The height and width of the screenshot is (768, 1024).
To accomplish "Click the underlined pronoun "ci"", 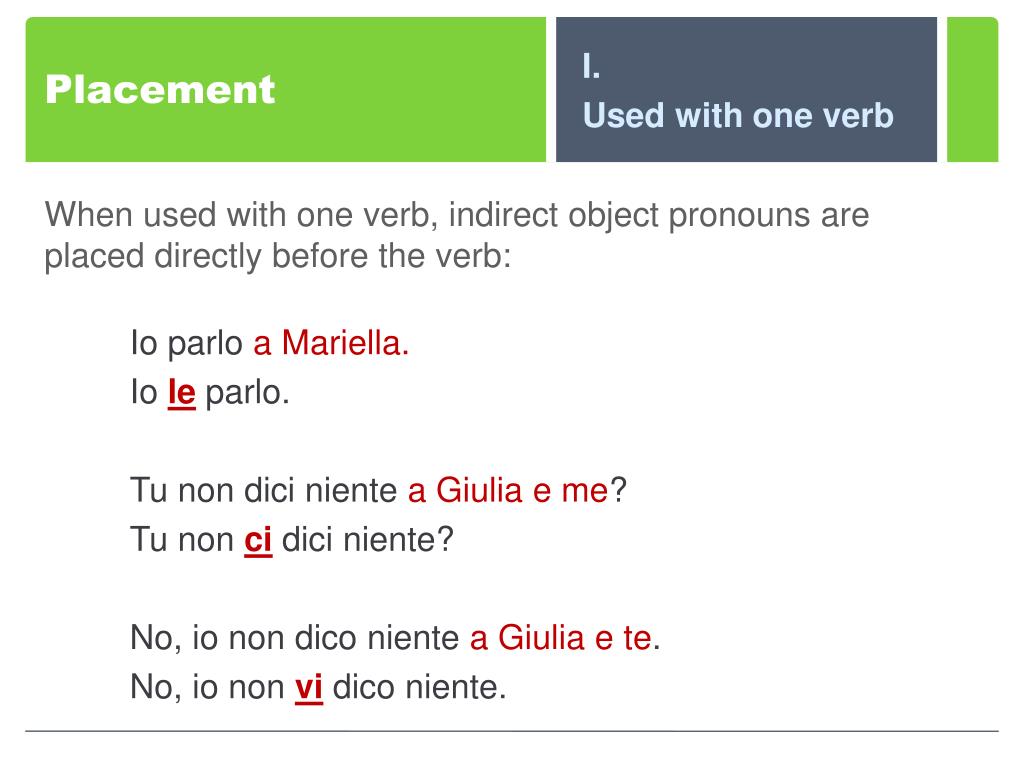I will click(x=258, y=540).
